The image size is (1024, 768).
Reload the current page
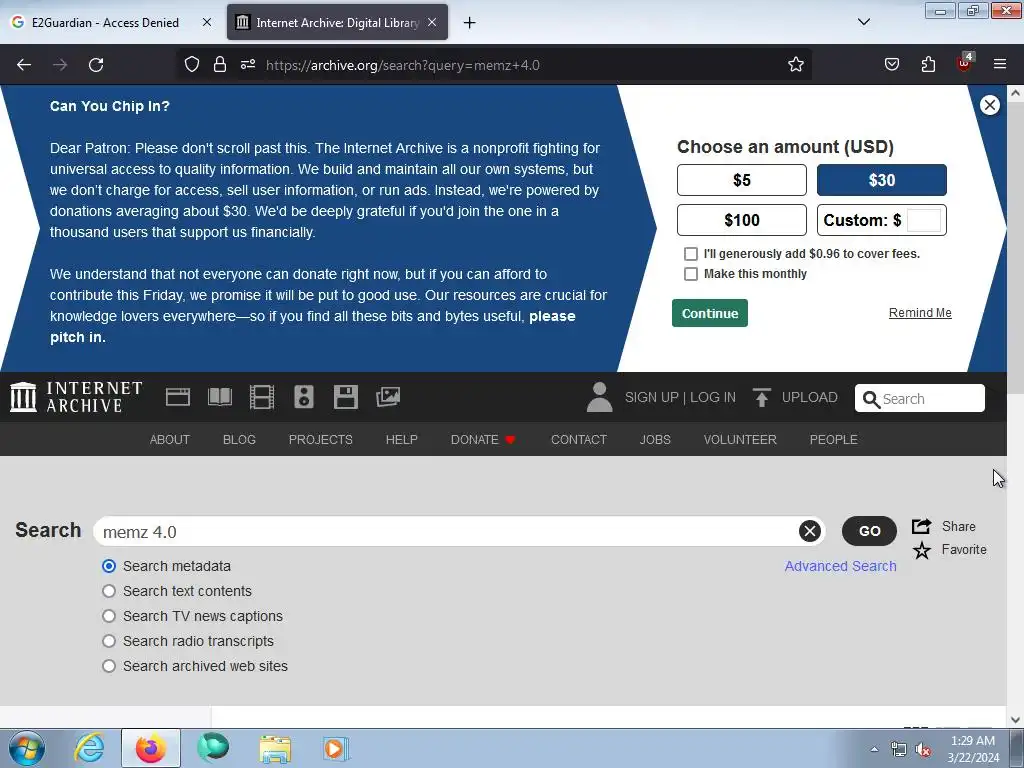point(96,65)
